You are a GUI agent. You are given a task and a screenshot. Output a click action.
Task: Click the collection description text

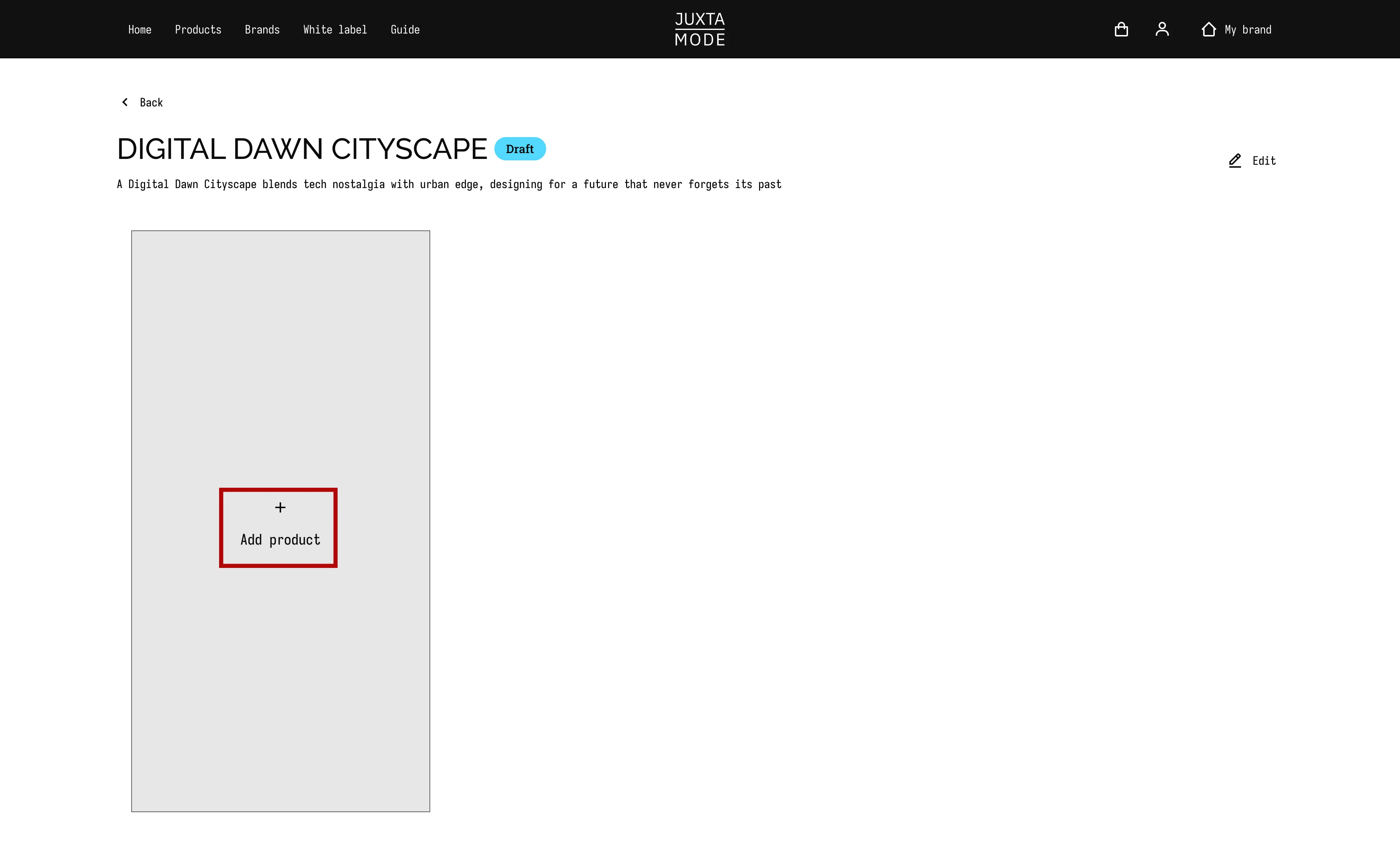449,184
